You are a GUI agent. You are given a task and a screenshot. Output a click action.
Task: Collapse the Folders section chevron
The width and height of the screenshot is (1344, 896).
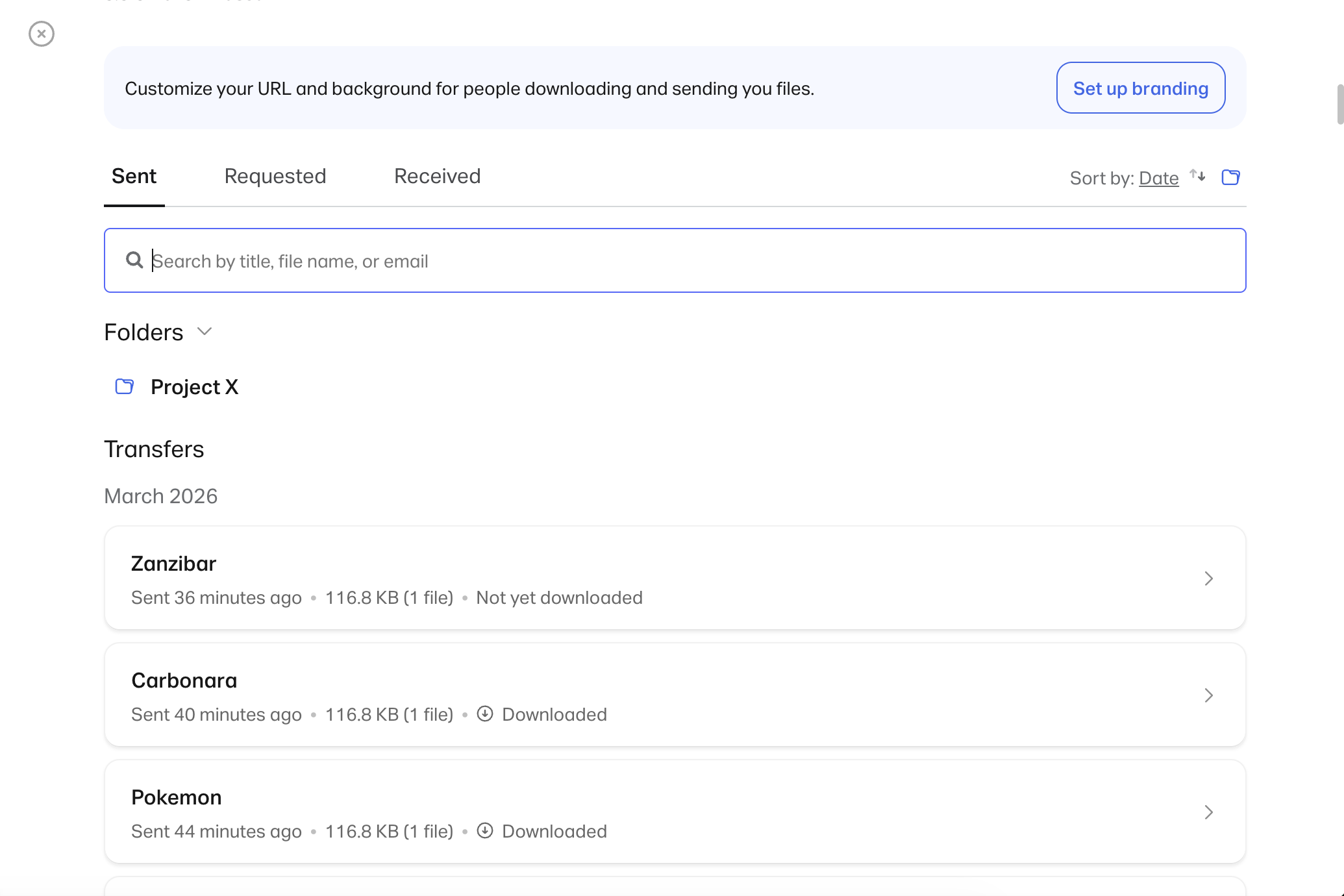click(x=205, y=332)
